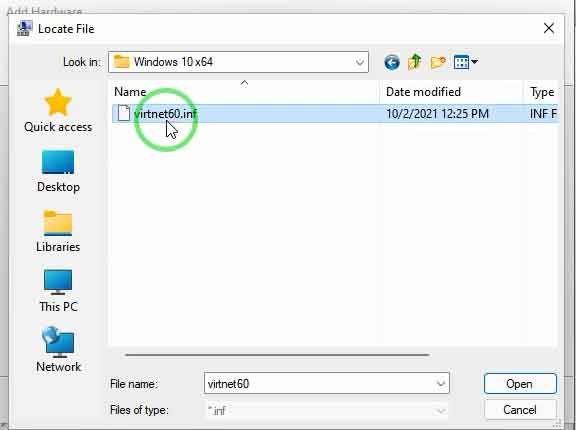Open the View Menu icon
This screenshot has width=576, height=430.
click(465, 62)
